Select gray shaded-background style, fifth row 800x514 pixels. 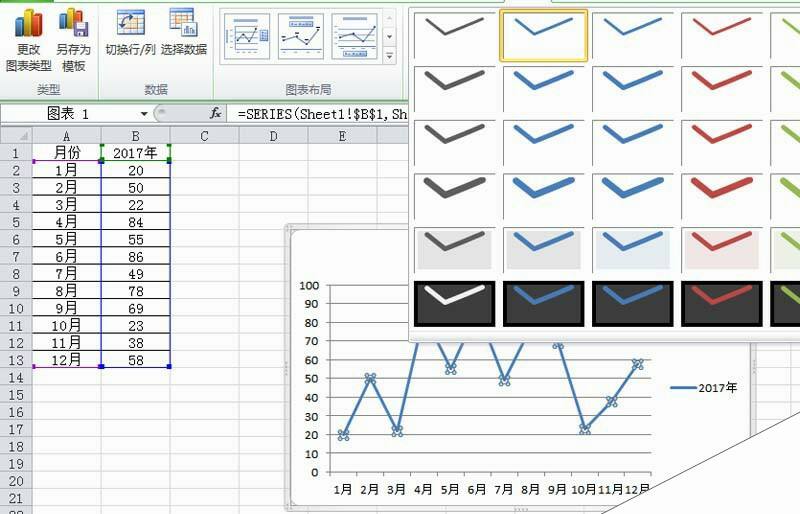[454, 250]
